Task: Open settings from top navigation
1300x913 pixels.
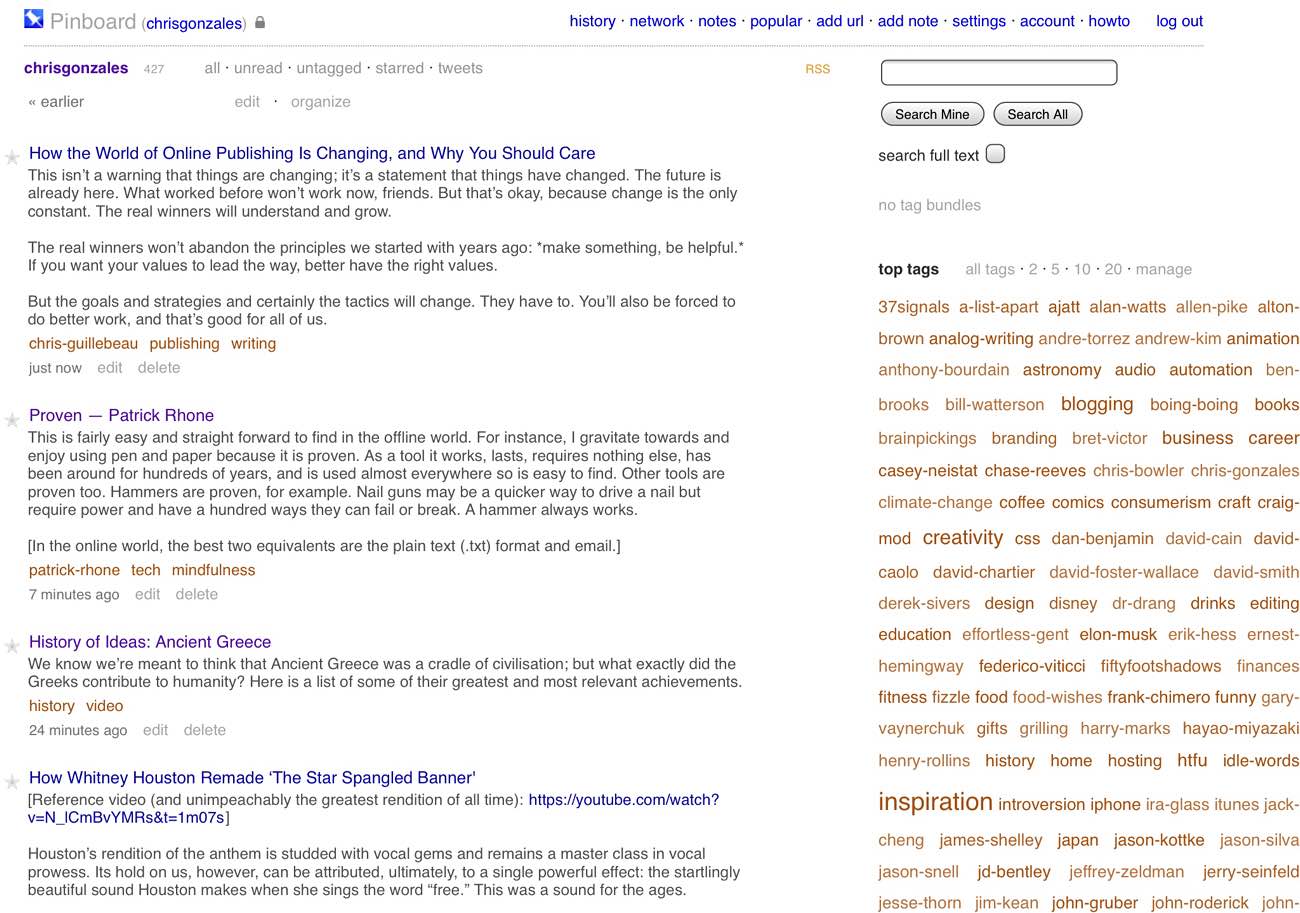Action: click(979, 21)
